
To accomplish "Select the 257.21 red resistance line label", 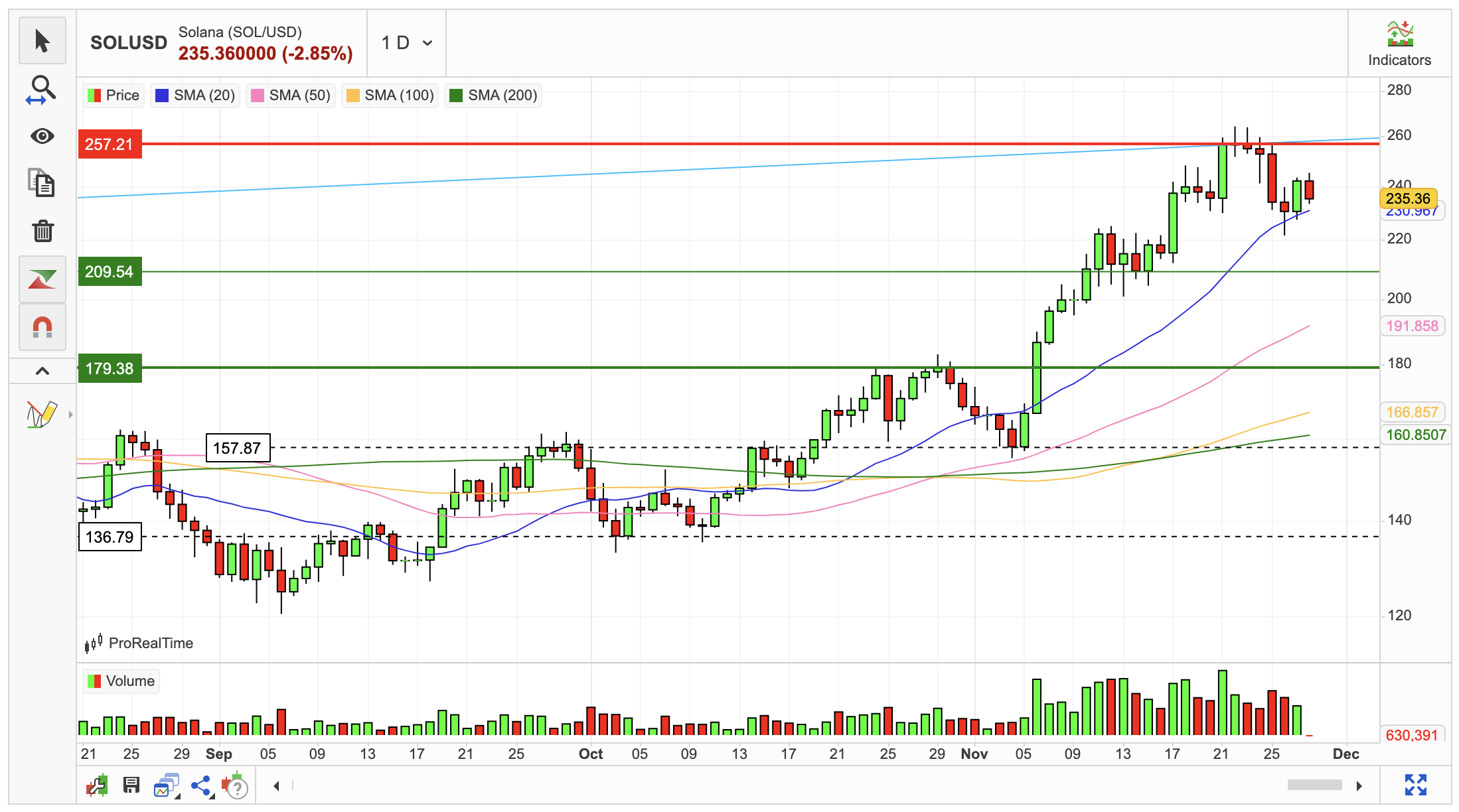I will click(x=110, y=144).
